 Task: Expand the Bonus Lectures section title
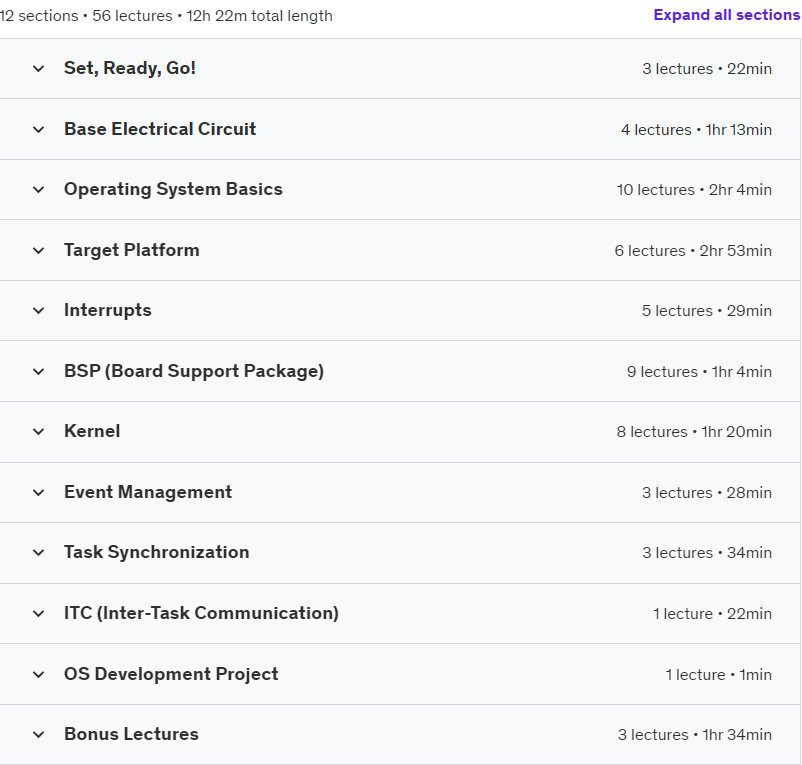coord(131,734)
